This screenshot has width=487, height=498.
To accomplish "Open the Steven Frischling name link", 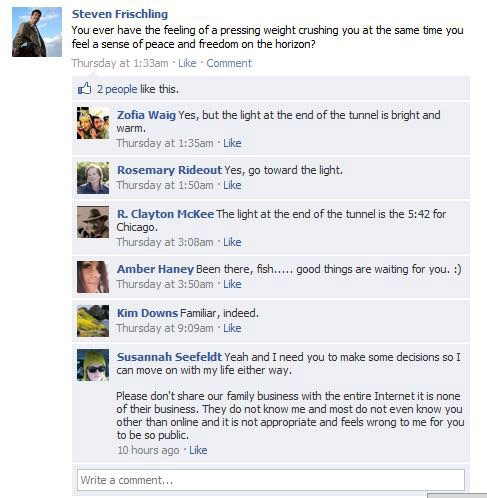I will click(x=120, y=14).
